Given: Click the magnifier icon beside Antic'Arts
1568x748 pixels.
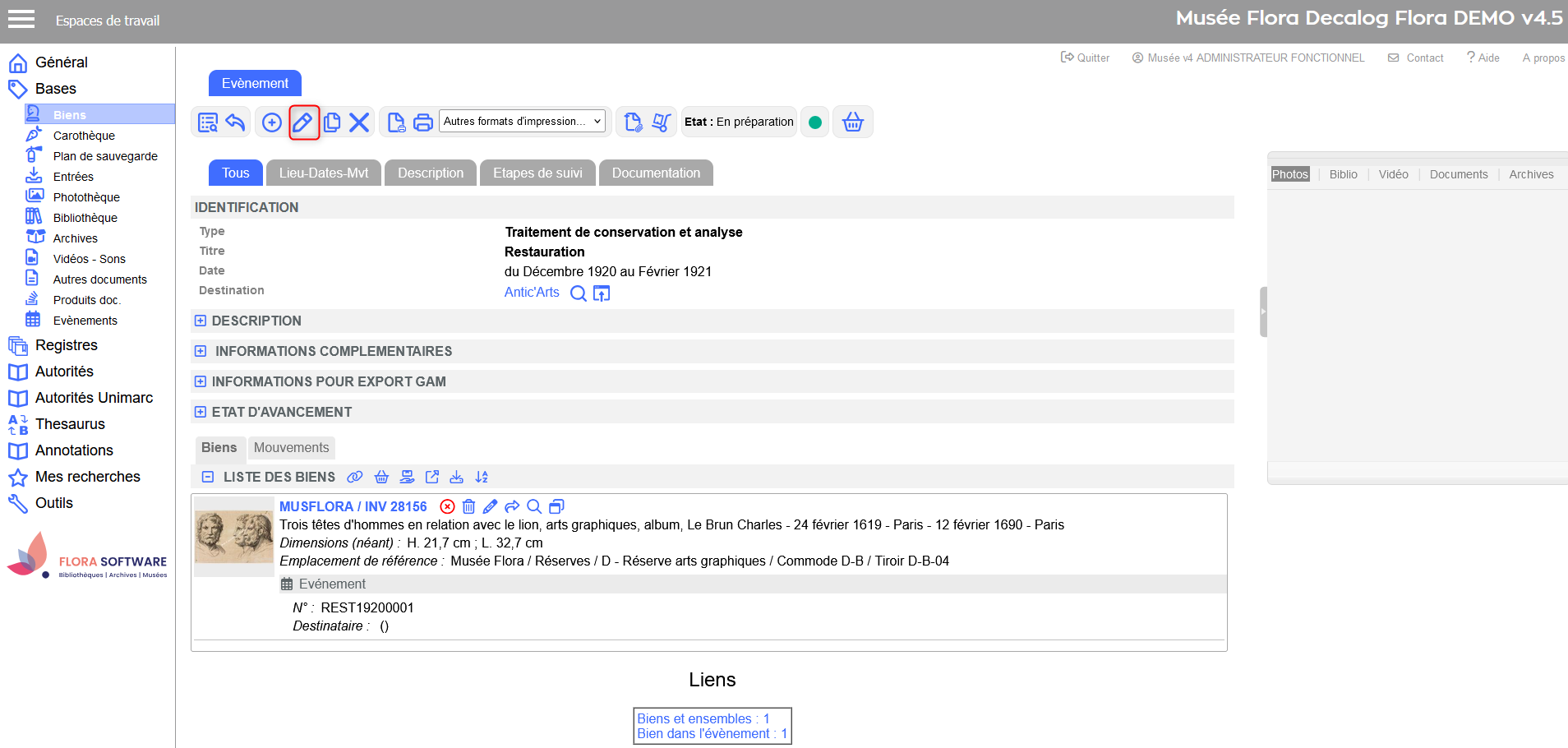Looking at the screenshot, I should (579, 293).
